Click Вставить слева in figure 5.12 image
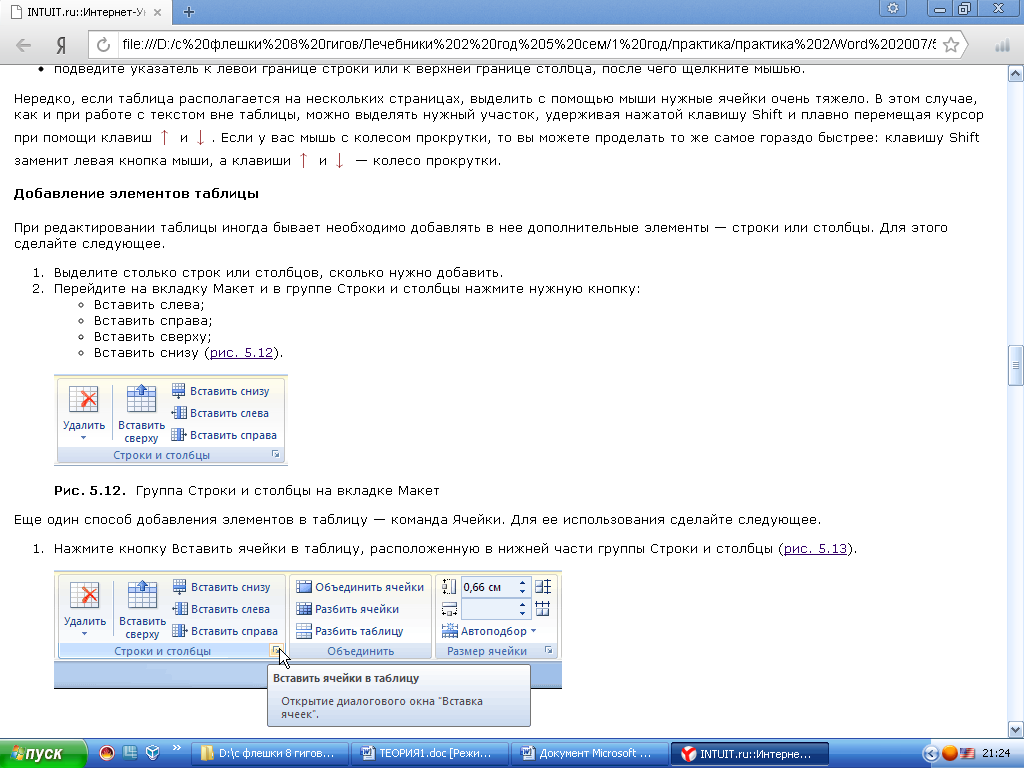This screenshot has width=1024, height=768. [220, 413]
